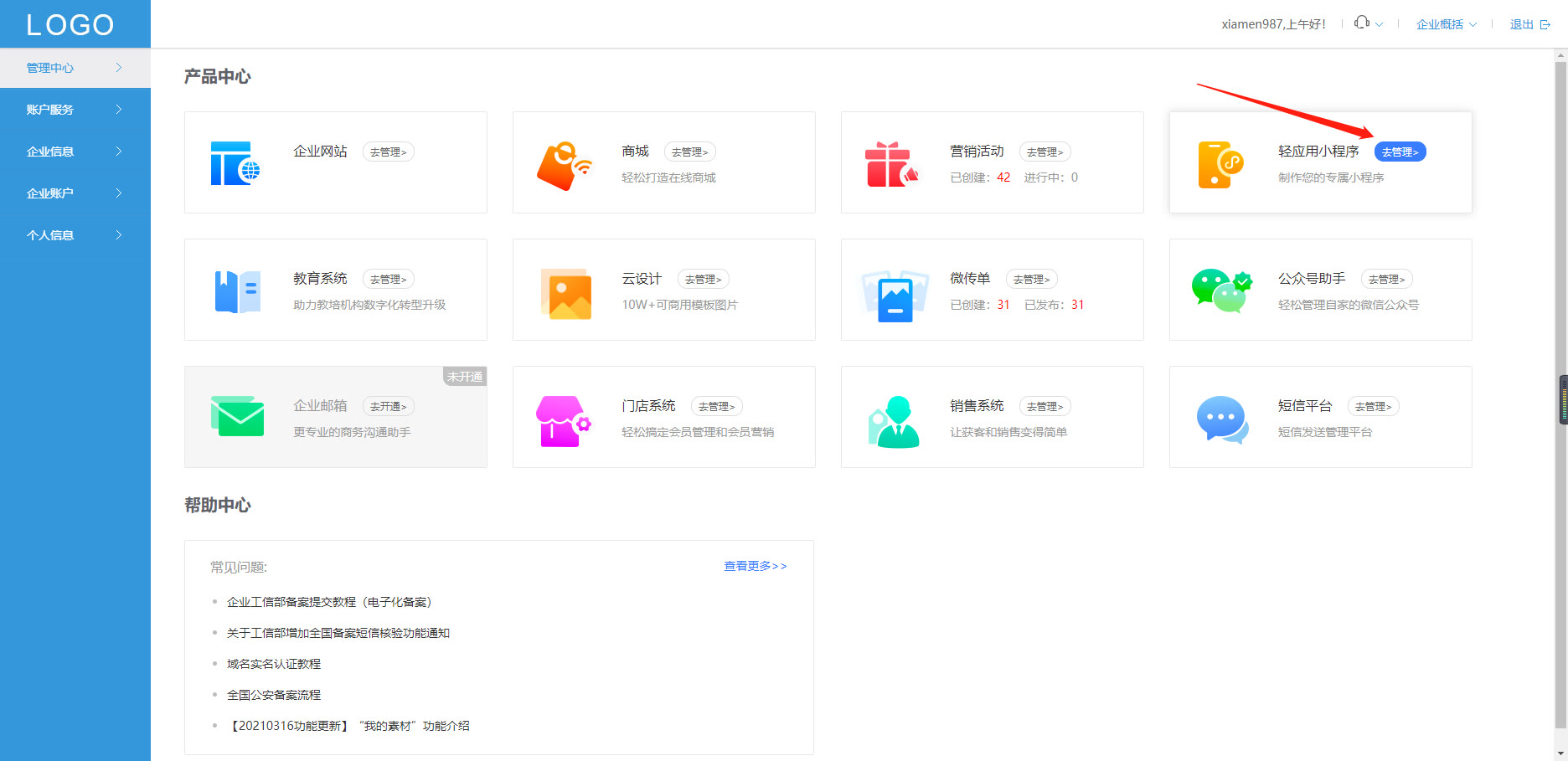Click the 门店系统 storefront icon
Screen dimensions: 1568x761
pyautogui.click(x=564, y=421)
